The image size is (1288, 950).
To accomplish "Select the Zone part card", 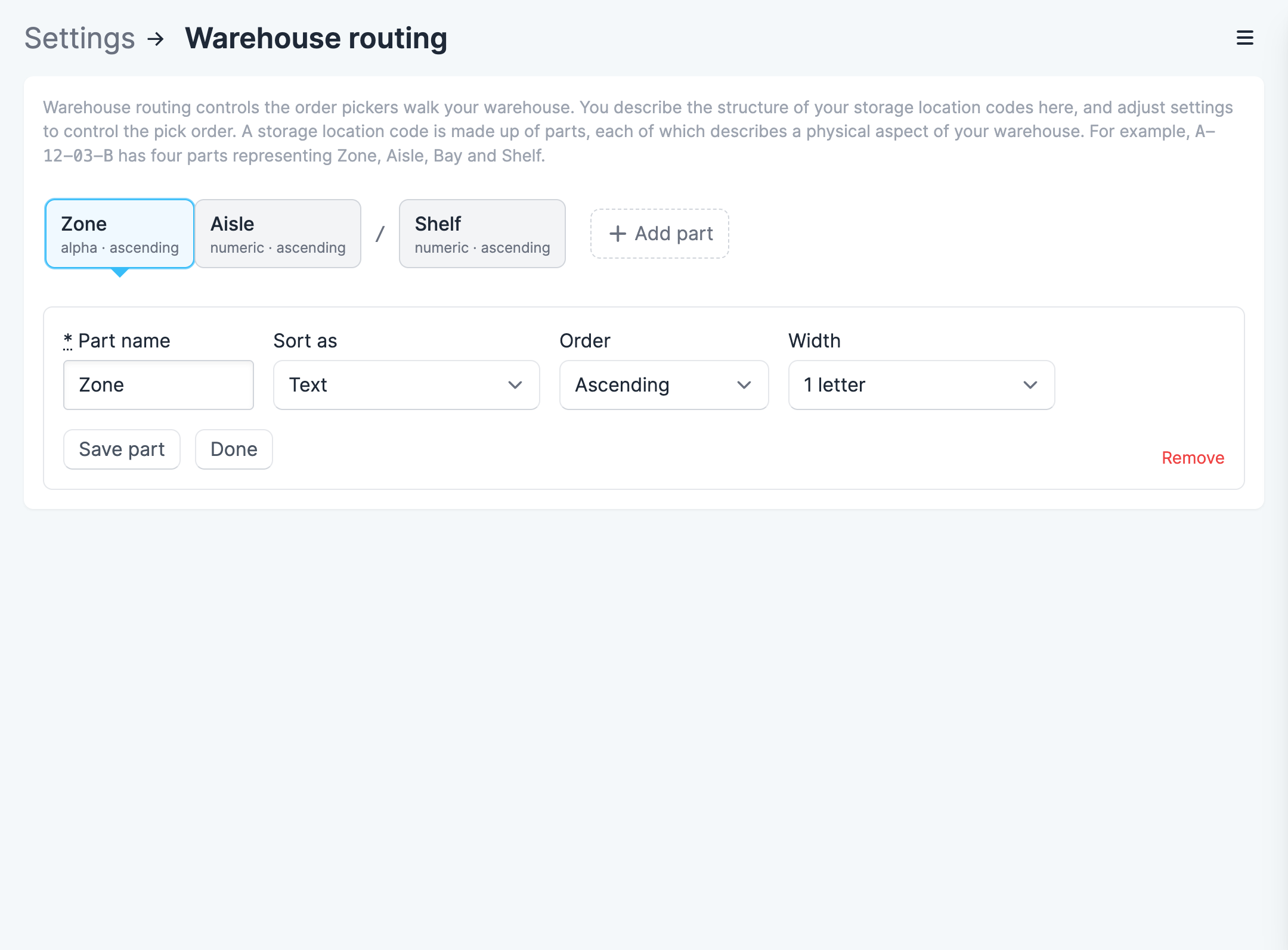I will pos(119,234).
